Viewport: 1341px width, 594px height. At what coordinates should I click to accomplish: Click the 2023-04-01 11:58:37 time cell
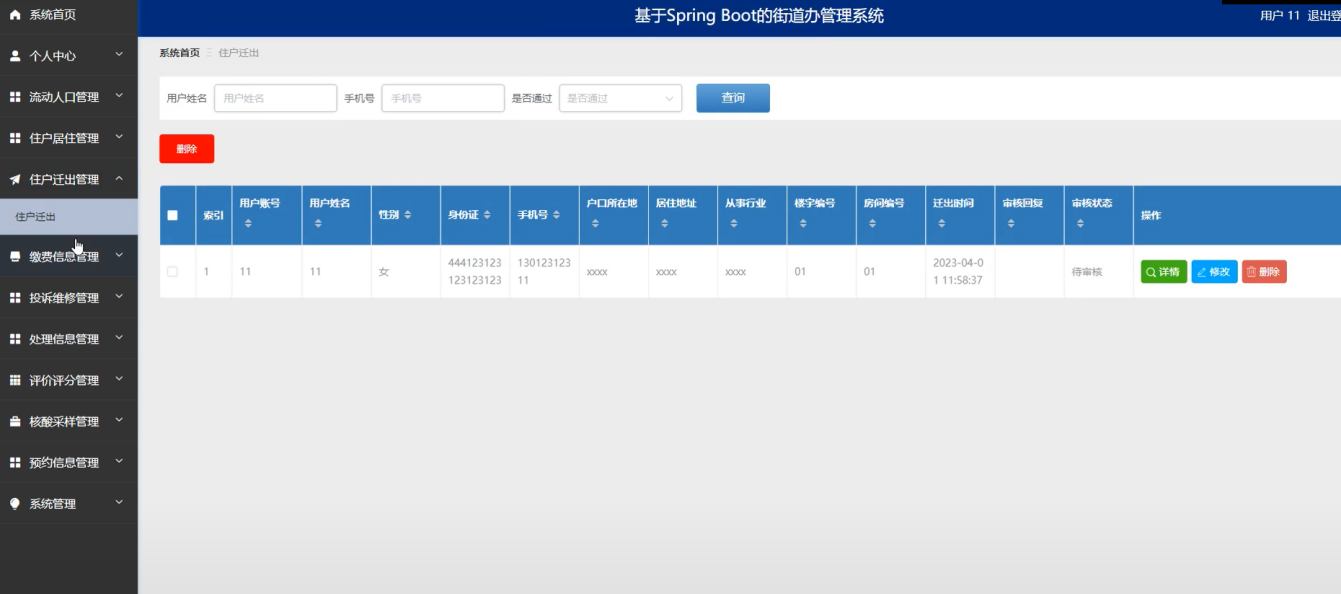(958, 272)
